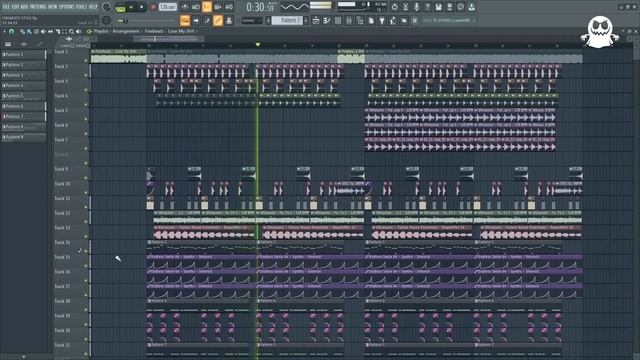This screenshot has height=360, width=640.
Task: Show audio clips tab in picker panel
Action: tap(24, 44)
